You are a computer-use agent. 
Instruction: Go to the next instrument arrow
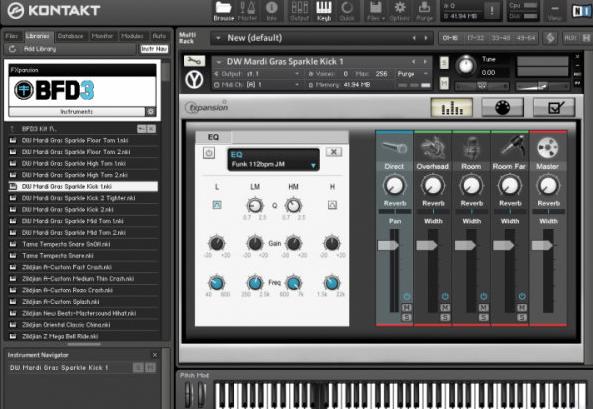(425, 62)
